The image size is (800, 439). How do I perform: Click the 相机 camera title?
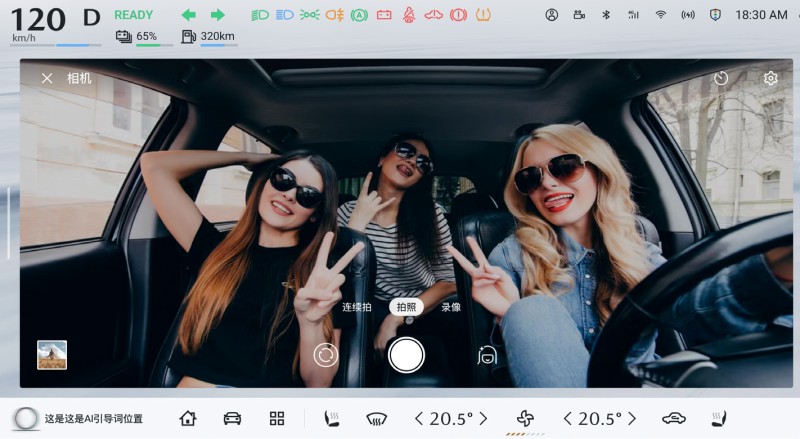click(79, 78)
